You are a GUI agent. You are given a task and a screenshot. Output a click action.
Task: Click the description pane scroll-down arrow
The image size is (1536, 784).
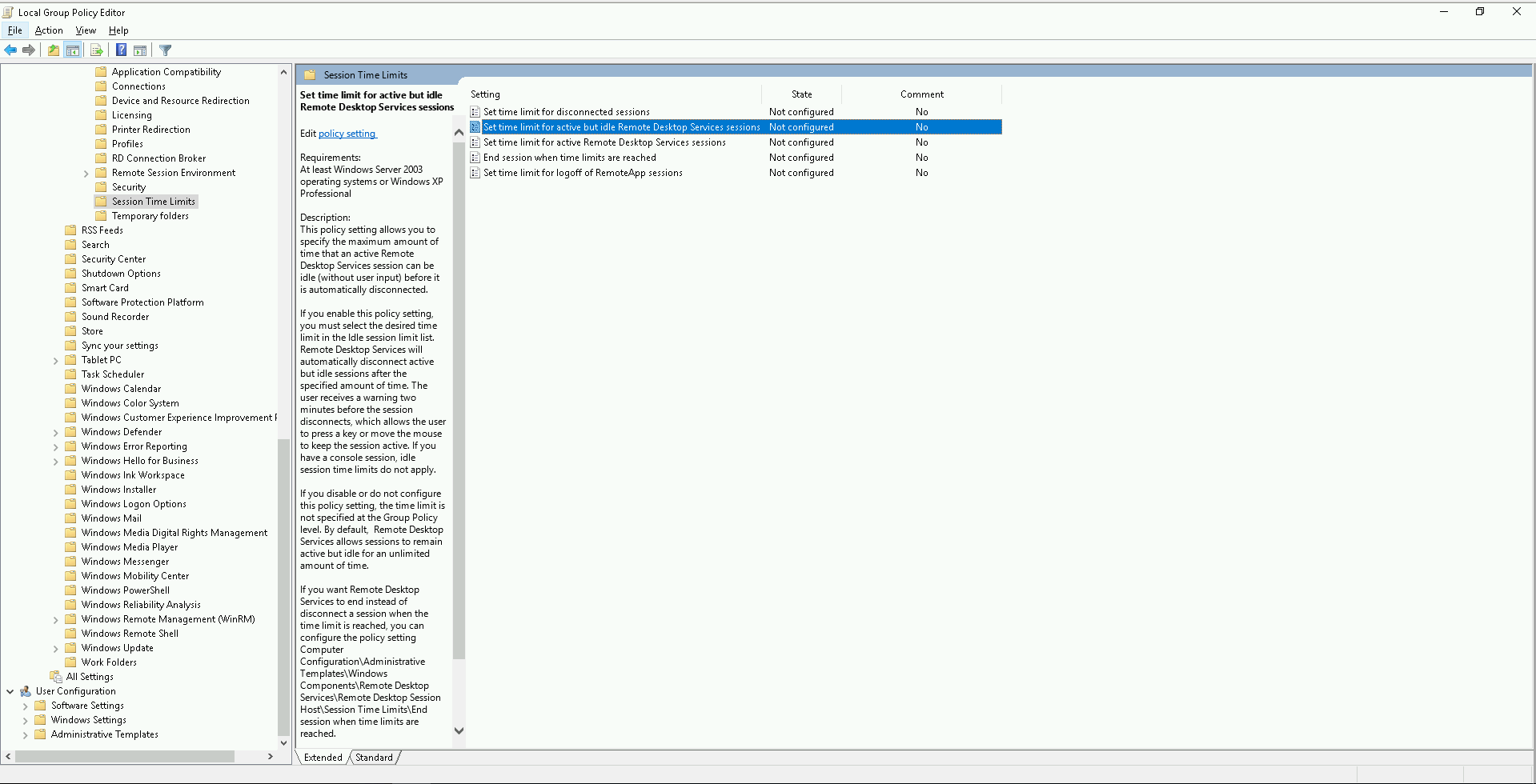[459, 730]
